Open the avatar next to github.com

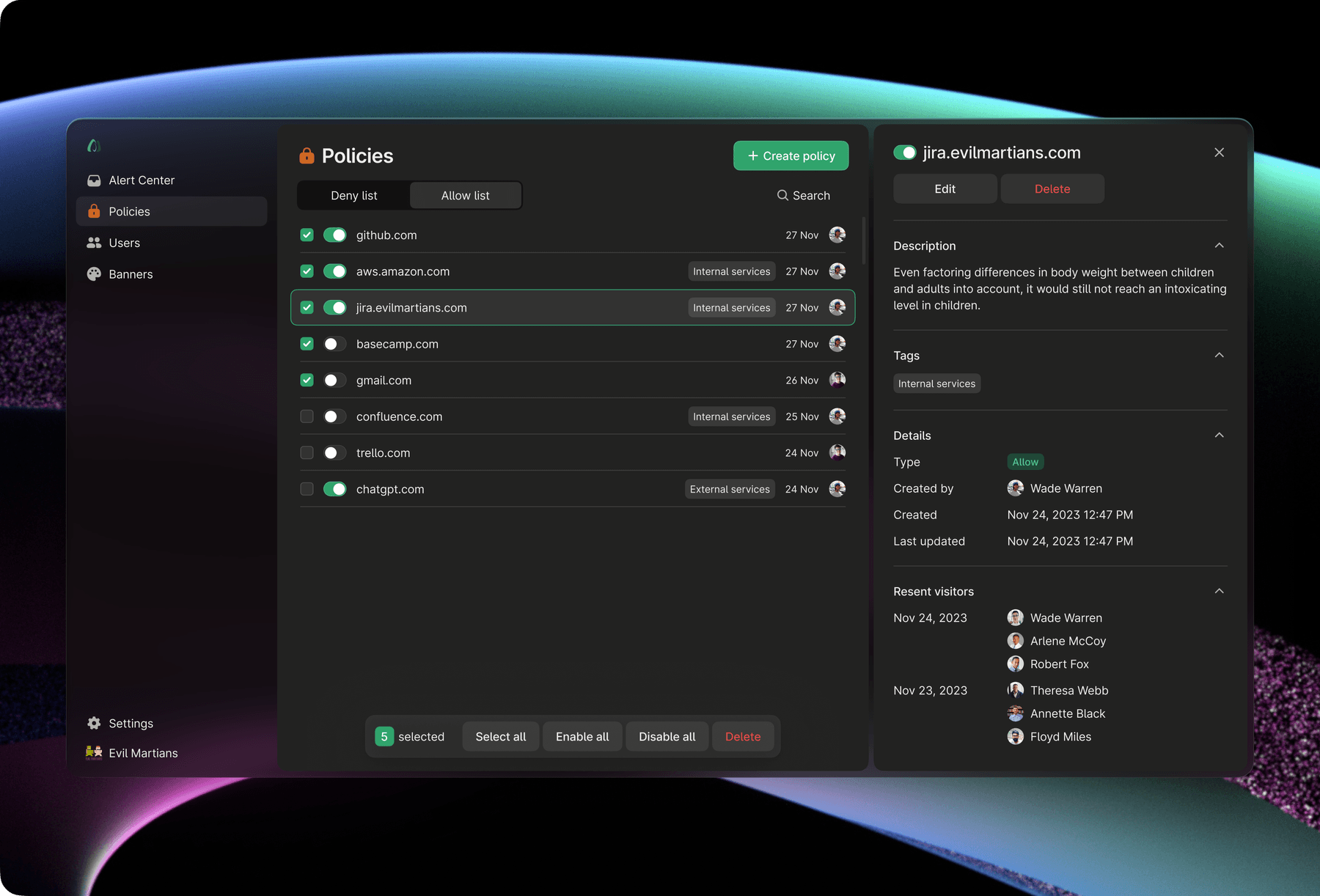pos(837,235)
